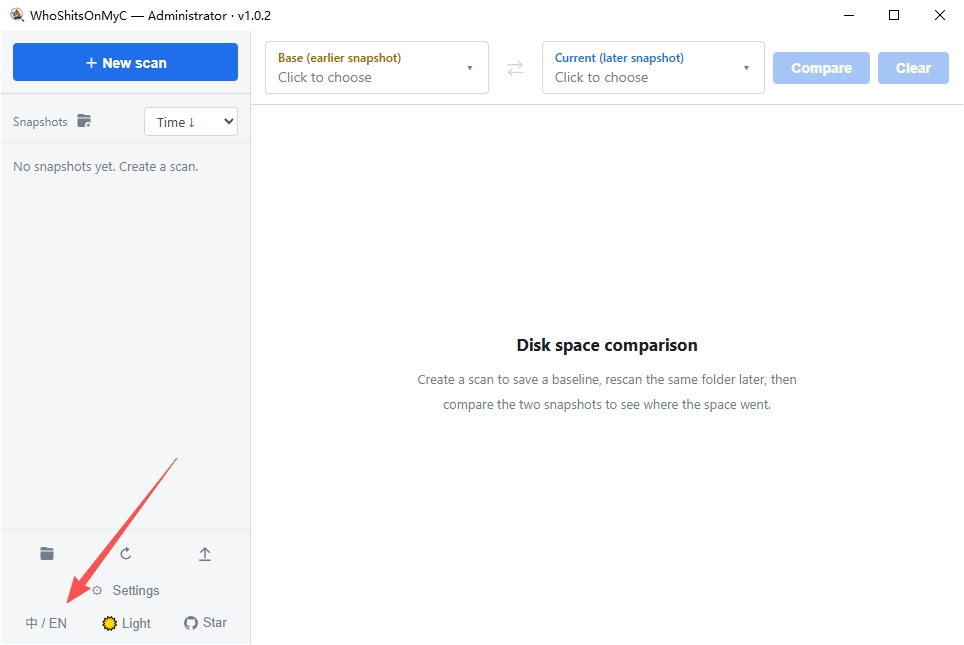Click the GitHub octocat icon
The image size is (964, 645).
[x=191, y=623]
